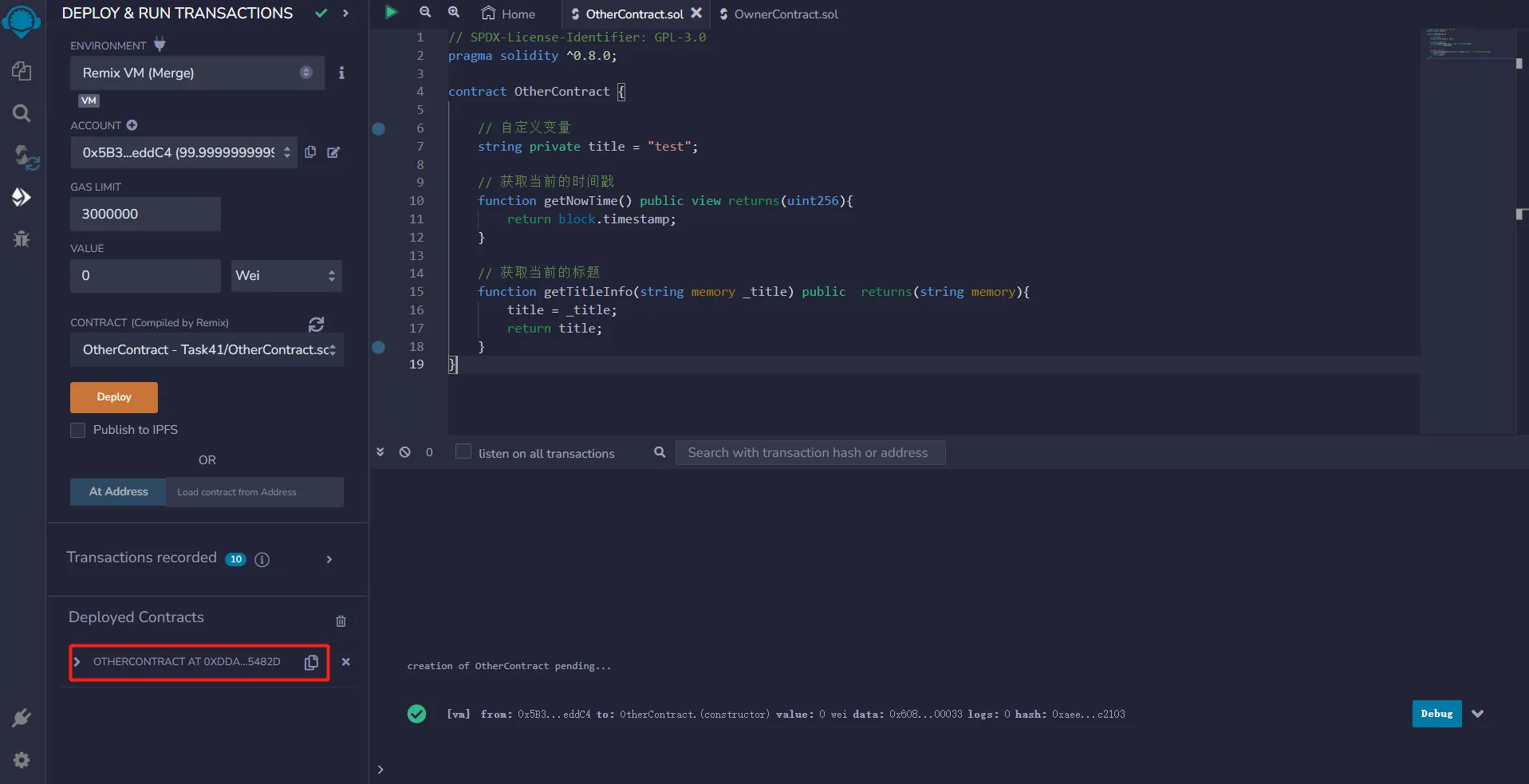Viewport: 1529px width, 784px height.
Task: Expand the transaction log details chevron
Action: (1478, 714)
